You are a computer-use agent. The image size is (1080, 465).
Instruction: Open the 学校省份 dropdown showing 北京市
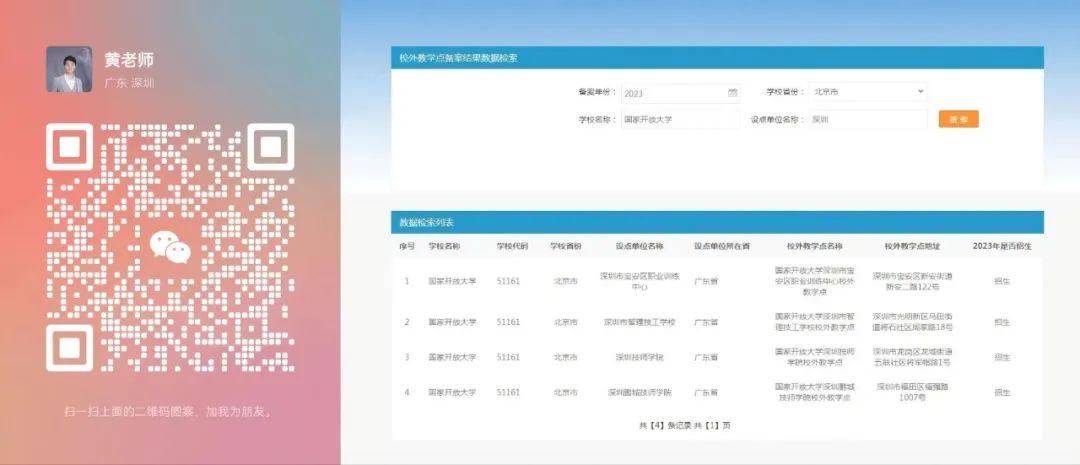click(x=868, y=92)
